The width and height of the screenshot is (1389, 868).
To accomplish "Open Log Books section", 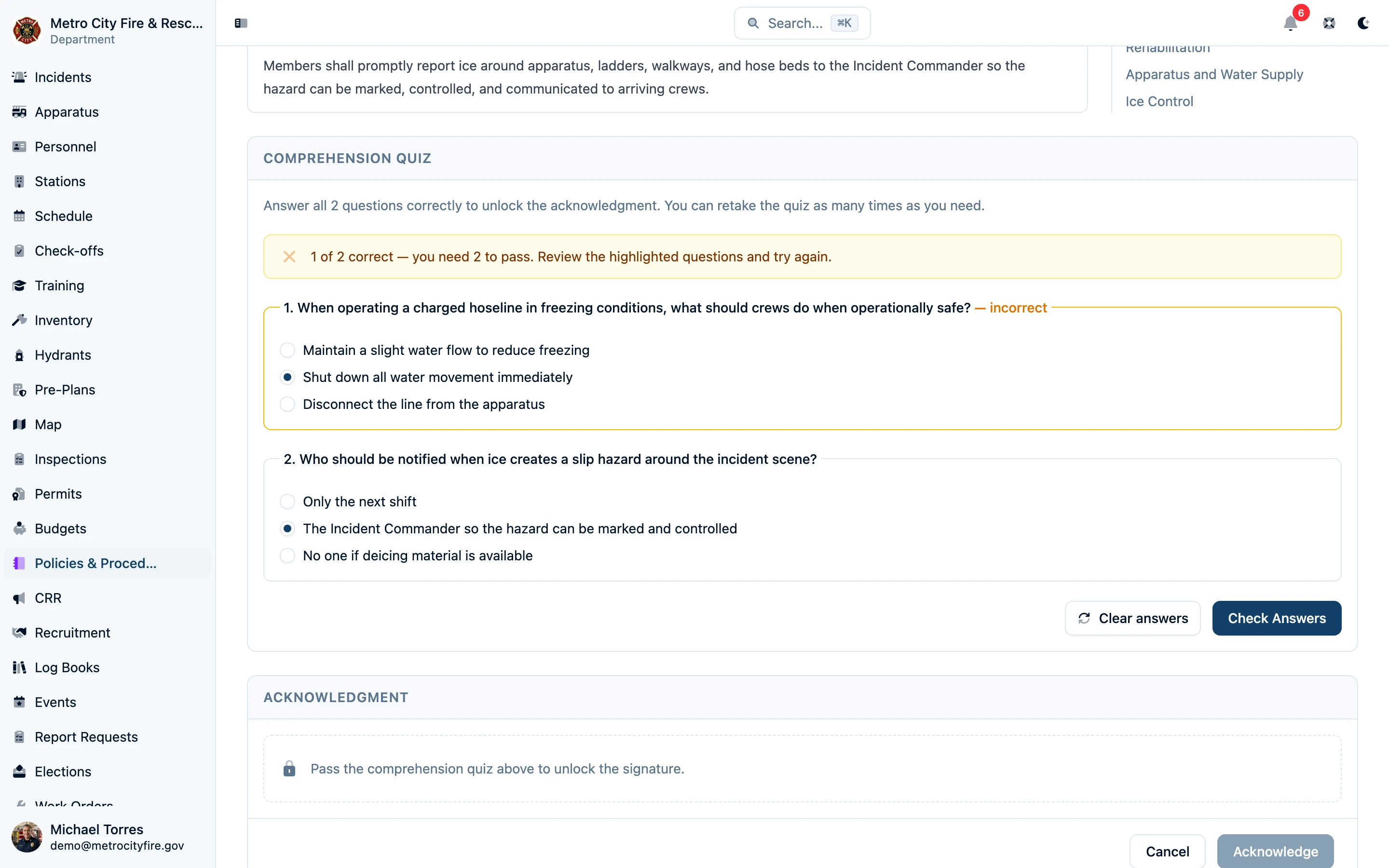I will 108,668.
